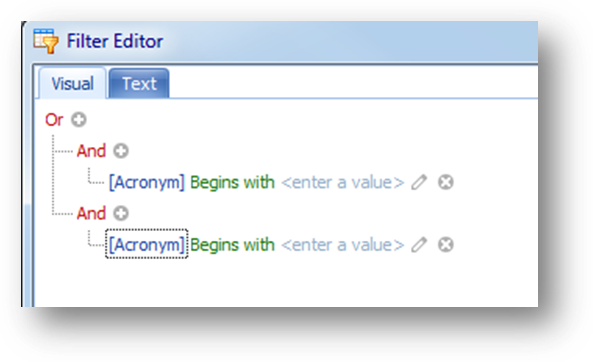The image size is (593, 362).
Task: Remove the second Acronym condition
Action: pos(446,244)
